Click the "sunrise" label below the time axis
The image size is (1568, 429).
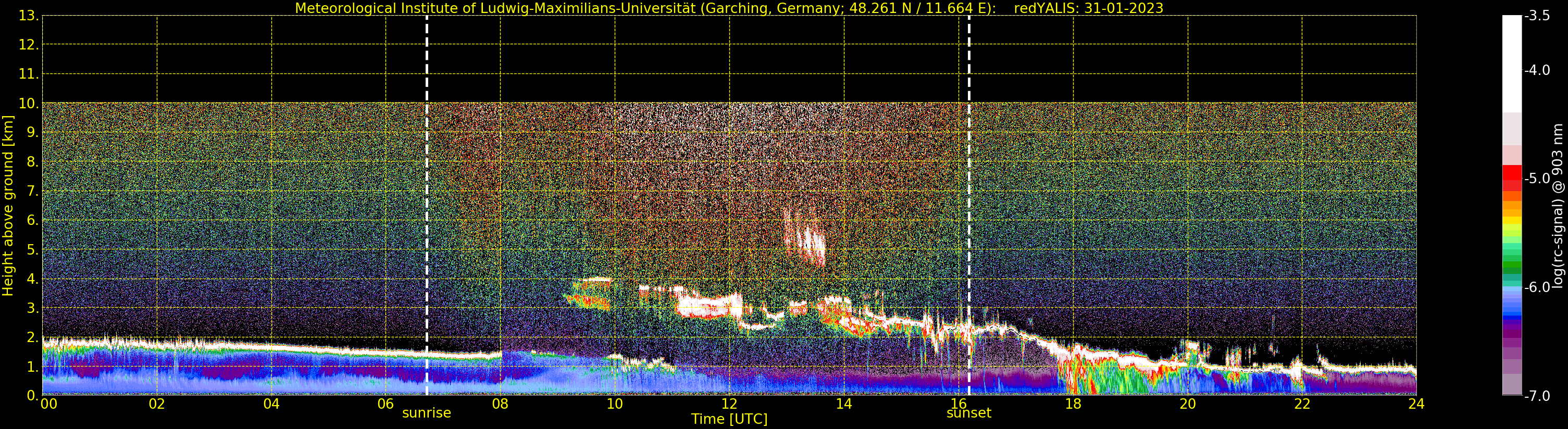pyautogui.click(x=427, y=412)
